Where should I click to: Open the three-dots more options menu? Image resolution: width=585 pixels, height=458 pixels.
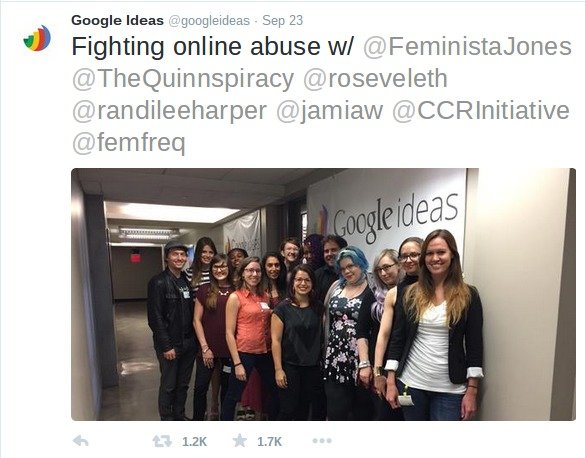click(x=322, y=441)
